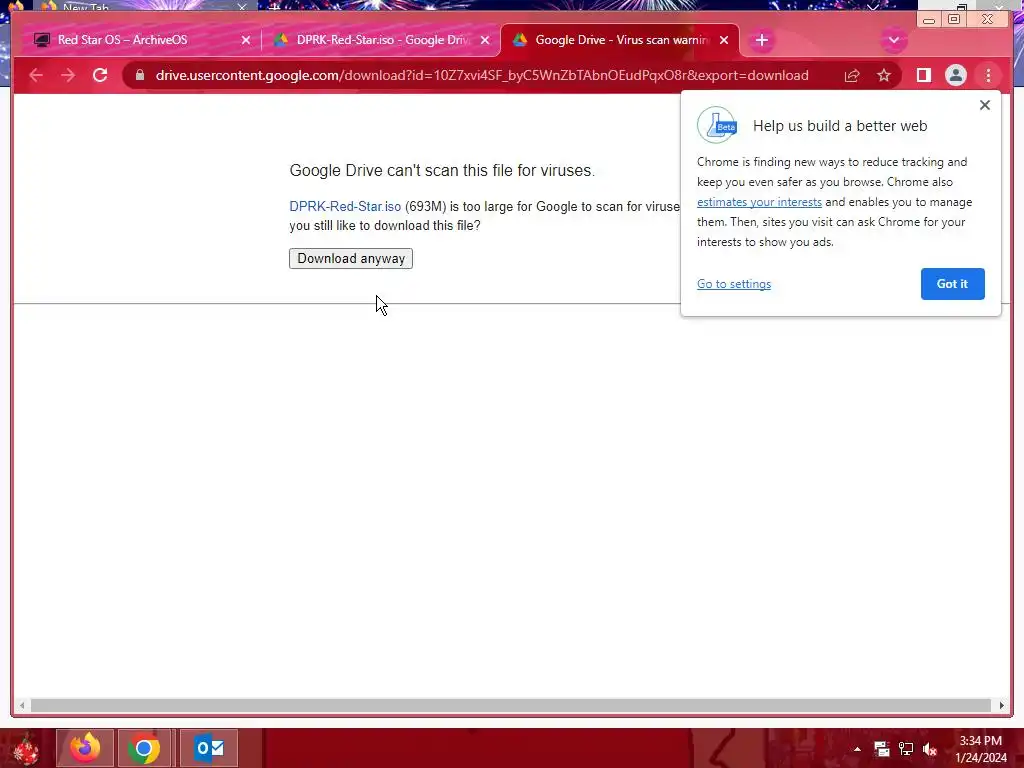Open Firefox from the taskbar

[x=85, y=748]
